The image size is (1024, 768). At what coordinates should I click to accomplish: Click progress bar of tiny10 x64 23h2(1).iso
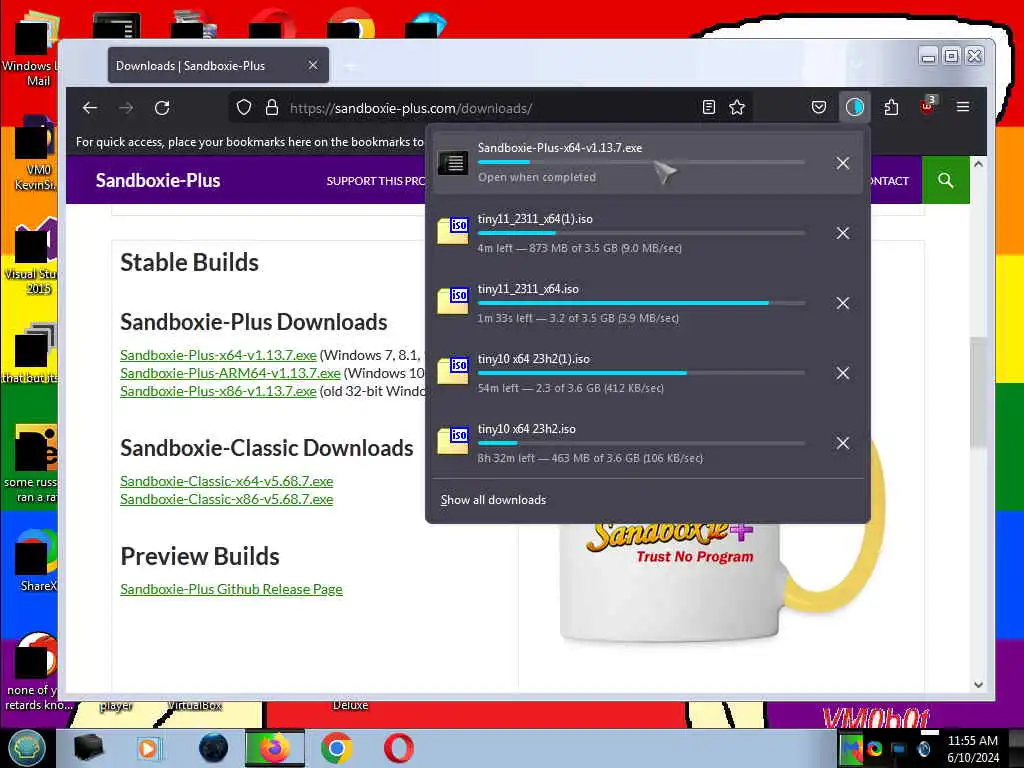point(641,373)
